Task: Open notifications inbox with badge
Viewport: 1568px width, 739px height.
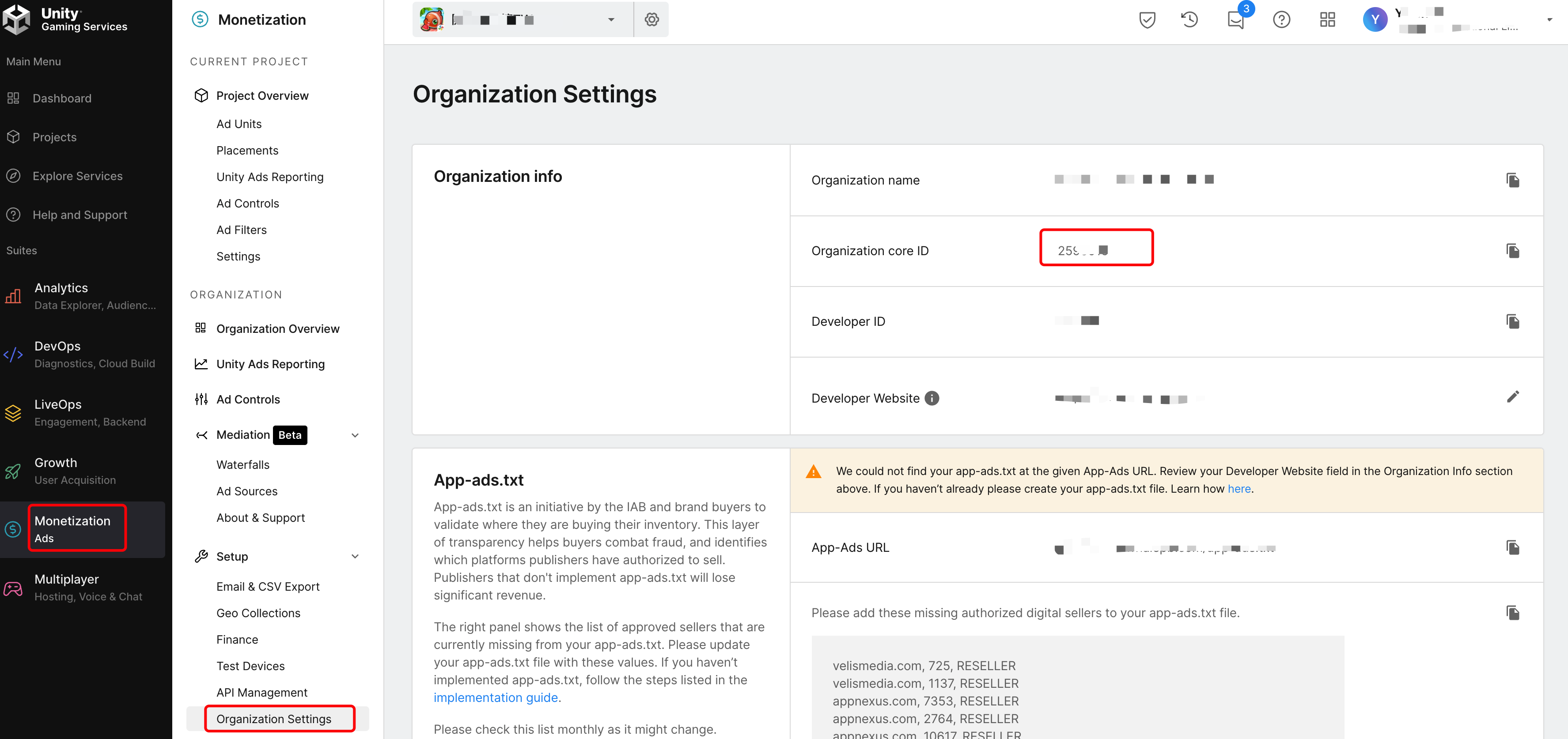Action: pyautogui.click(x=1236, y=20)
